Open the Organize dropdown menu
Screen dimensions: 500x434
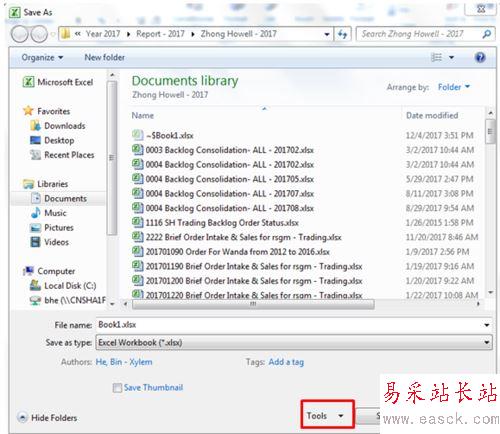[42, 57]
